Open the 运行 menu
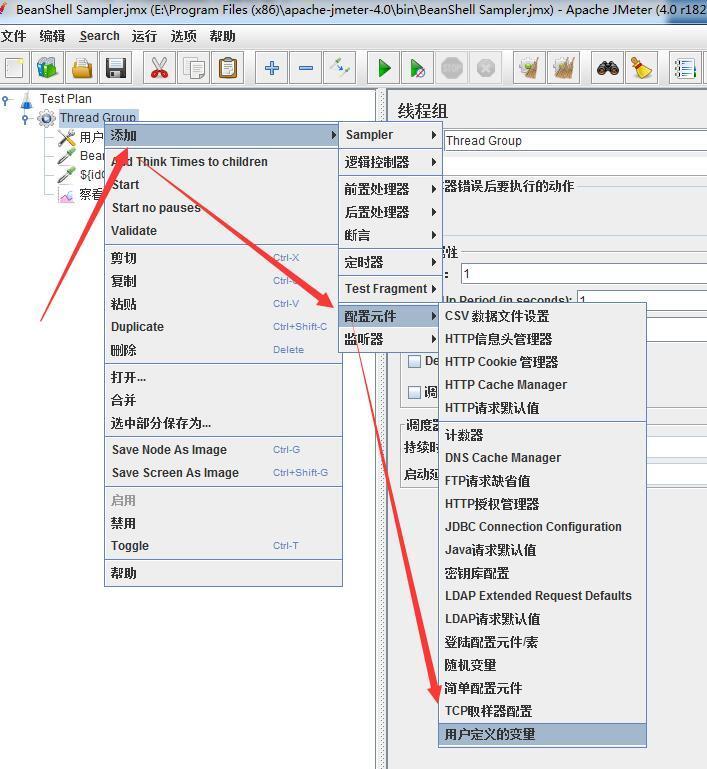This screenshot has width=707, height=769. click(x=144, y=36)
